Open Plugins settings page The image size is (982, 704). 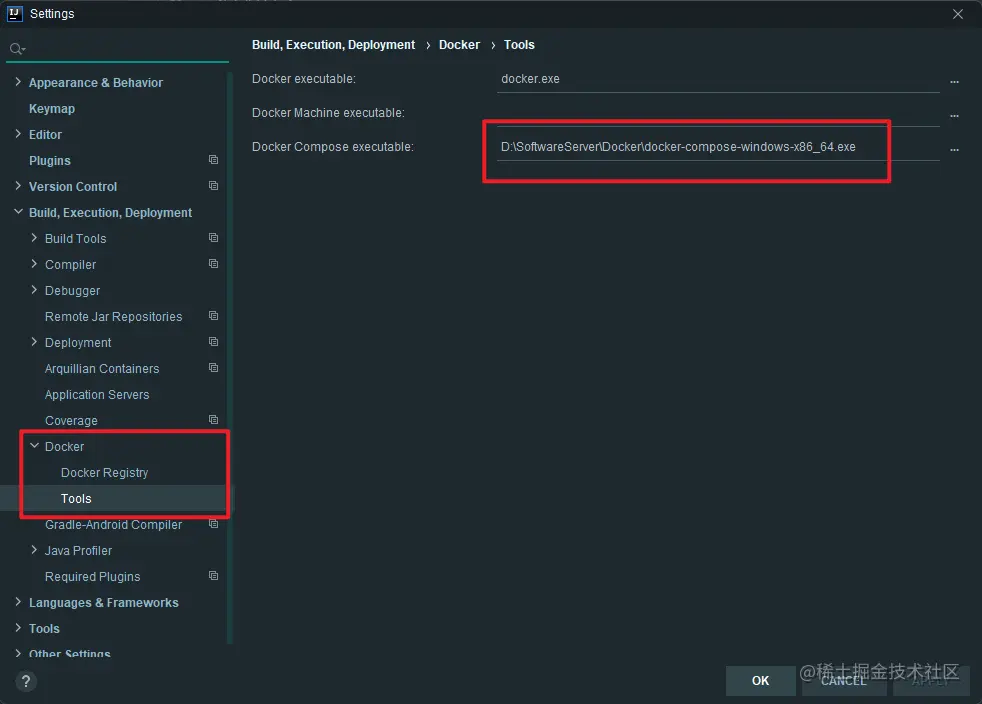point(49,160)
